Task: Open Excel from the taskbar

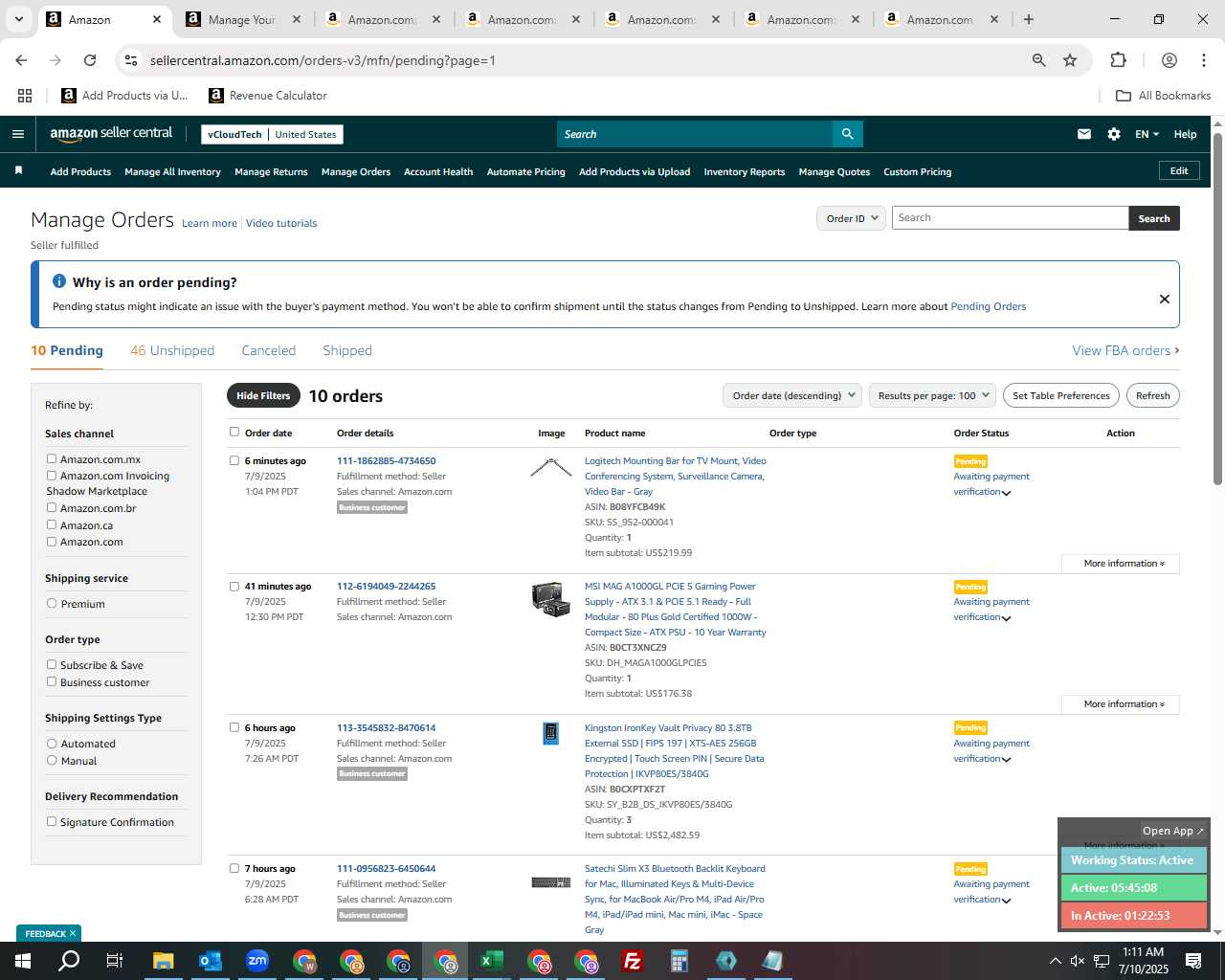Action: click(x=492, y=961)
